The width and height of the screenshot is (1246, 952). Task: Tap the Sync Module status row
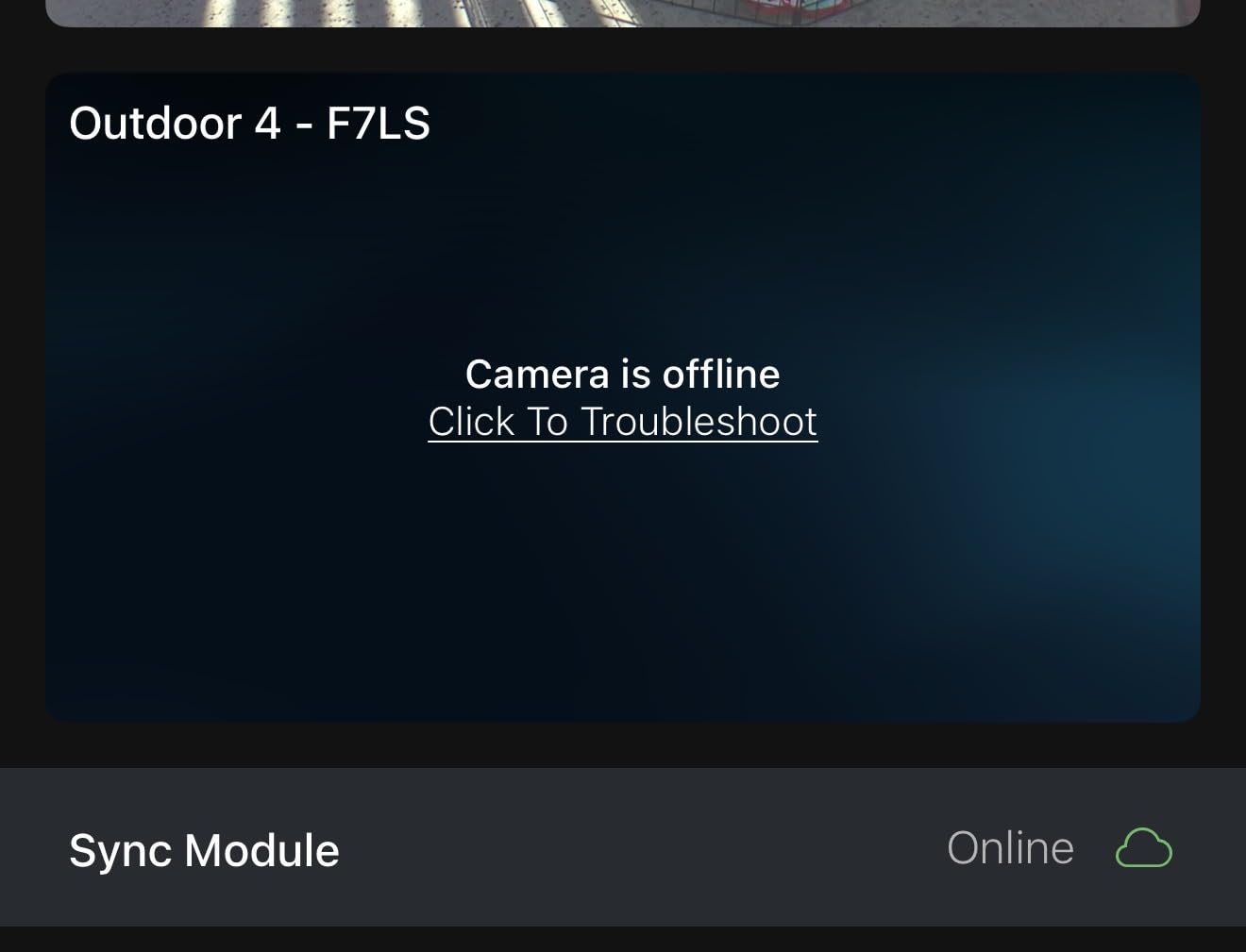623,847
